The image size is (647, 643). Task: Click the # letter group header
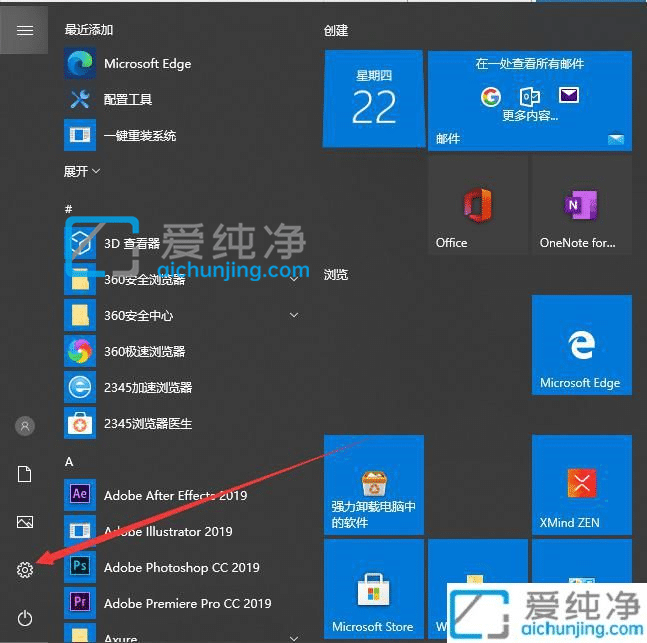68,209
